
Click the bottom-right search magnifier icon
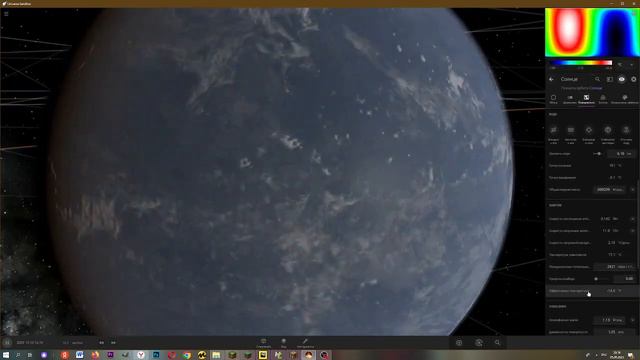tap(497, 343)
